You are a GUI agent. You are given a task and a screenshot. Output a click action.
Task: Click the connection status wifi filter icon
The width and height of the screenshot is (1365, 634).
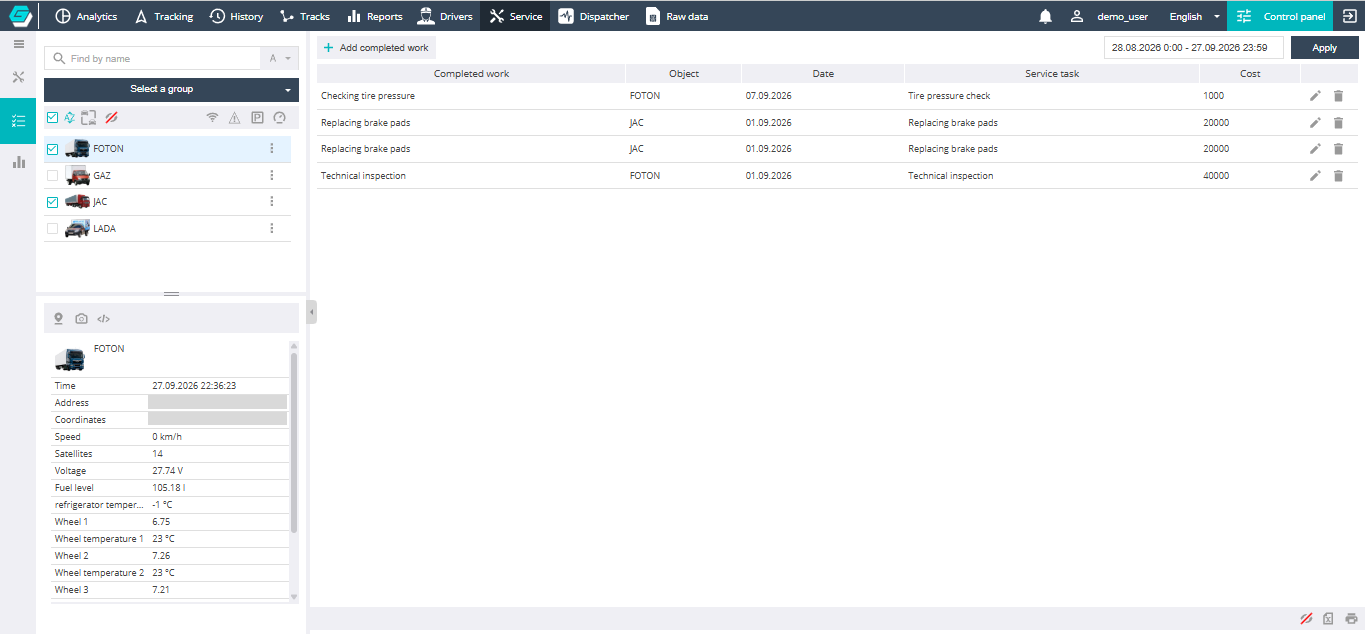(x=212, y=118)
